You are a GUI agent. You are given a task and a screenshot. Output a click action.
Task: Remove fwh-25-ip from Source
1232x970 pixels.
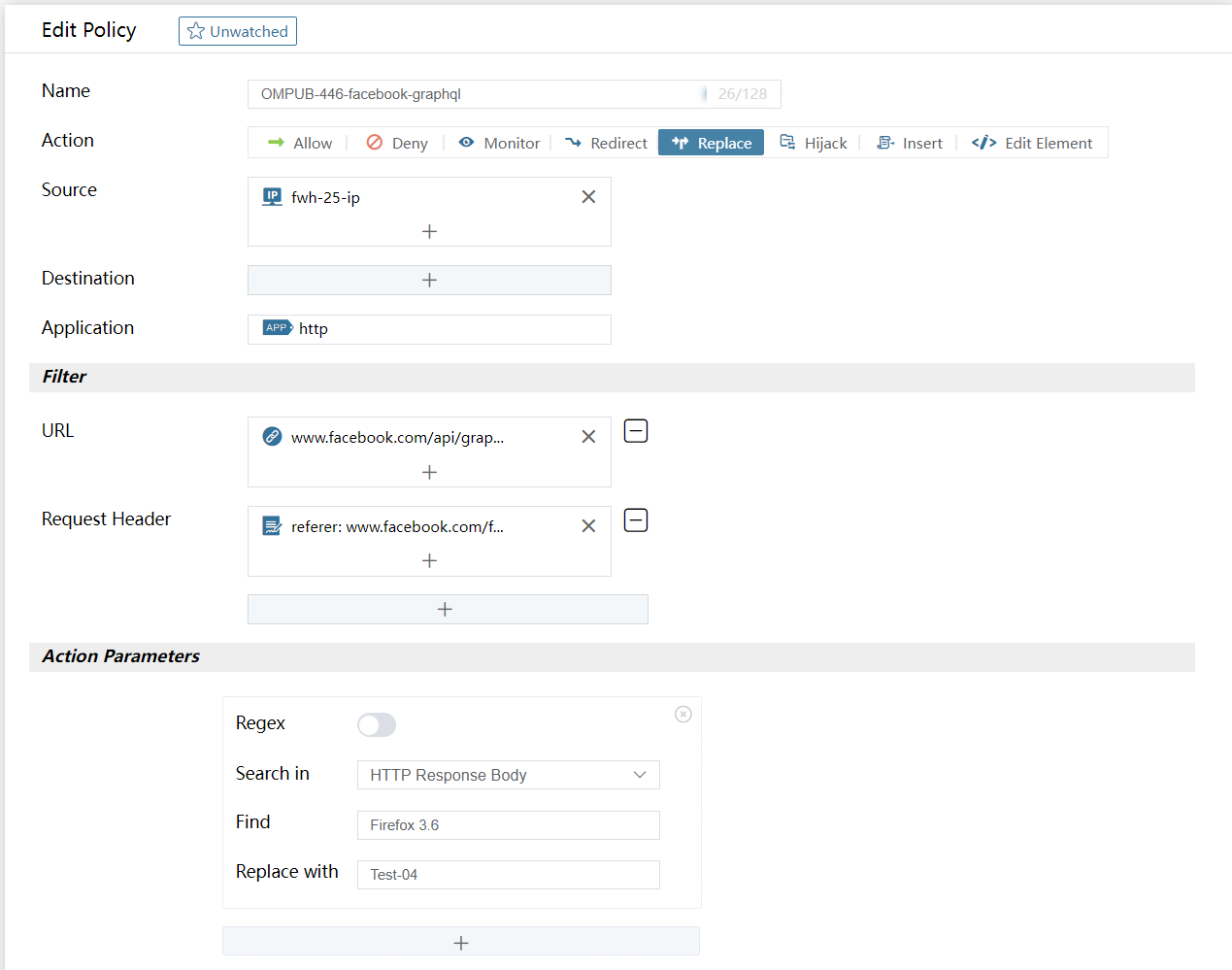coord(588,197)
